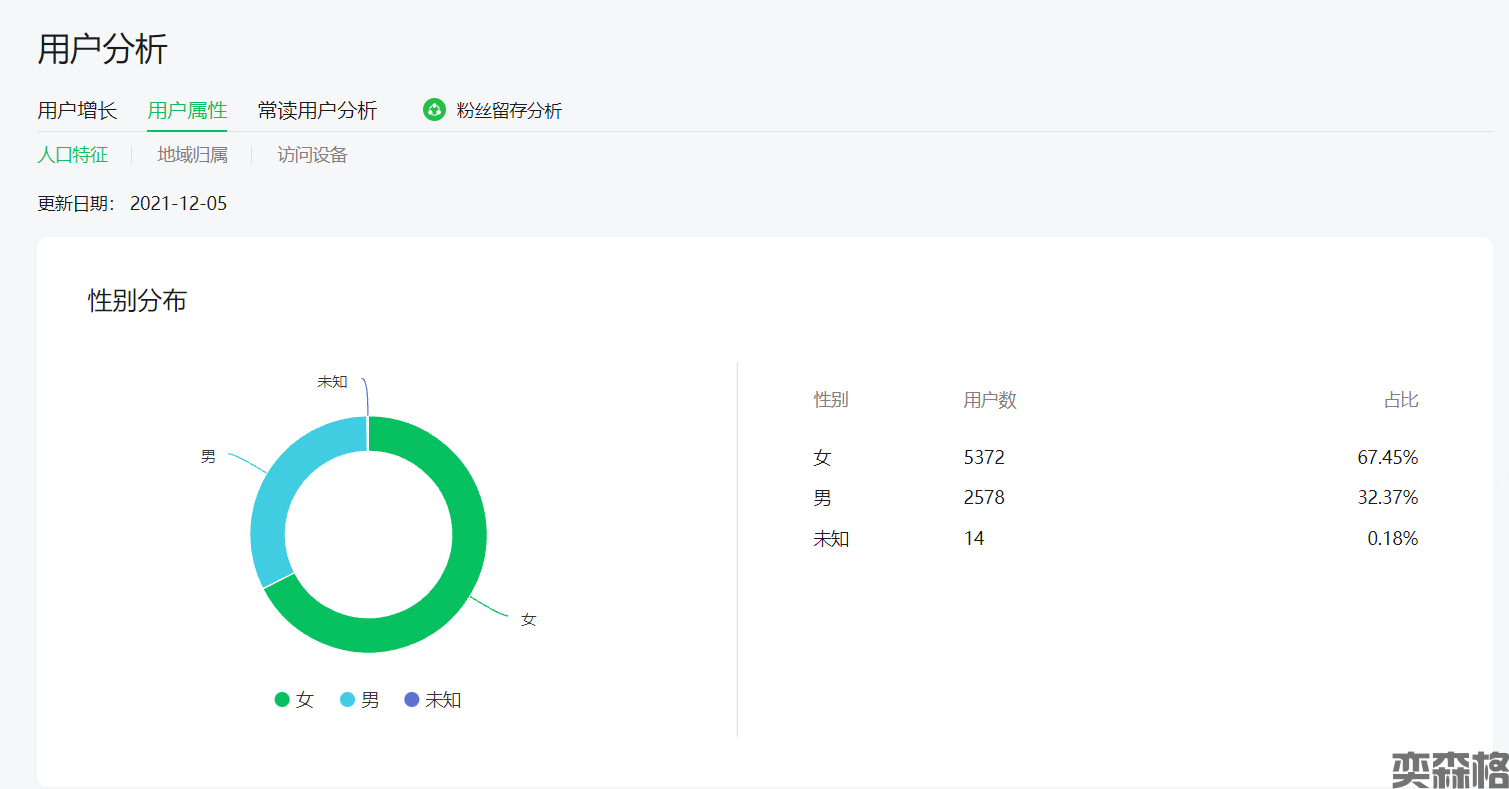The width and height of the screenshot is (1509, 789).
Task: Select the 用户属性 tab
Action: 187,110
